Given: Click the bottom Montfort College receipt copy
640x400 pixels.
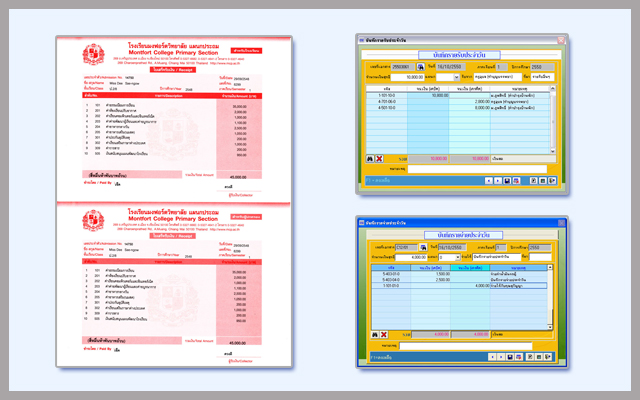Looking at the screenshot, I should (173, 285).
